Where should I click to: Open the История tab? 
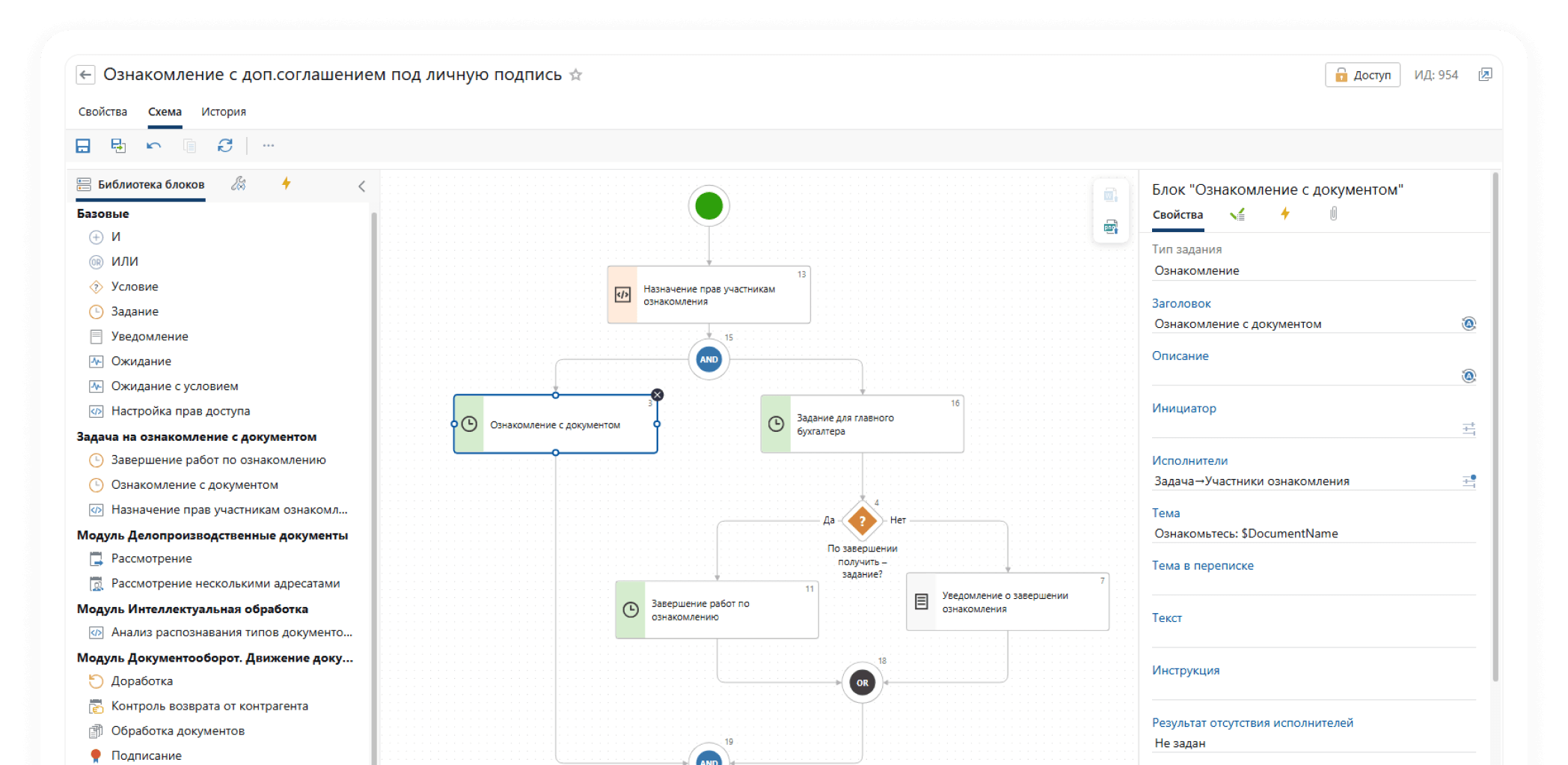(223, 112)
